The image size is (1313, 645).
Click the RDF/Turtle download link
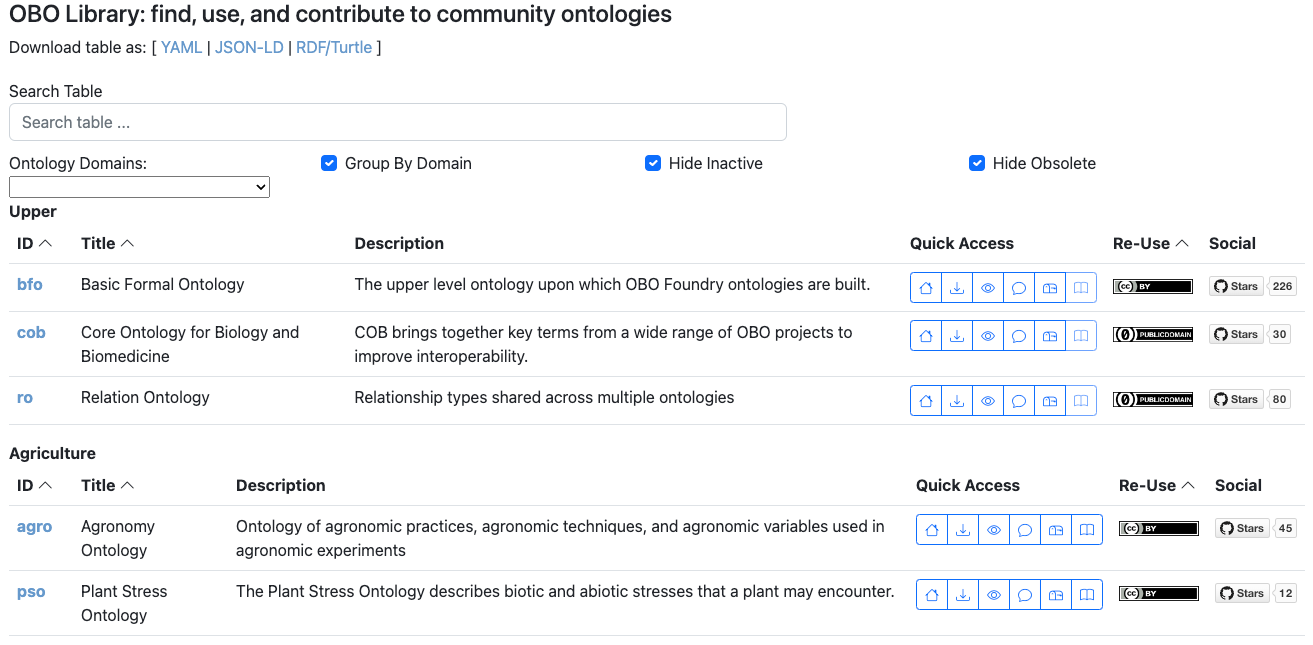tap(334, 47)
